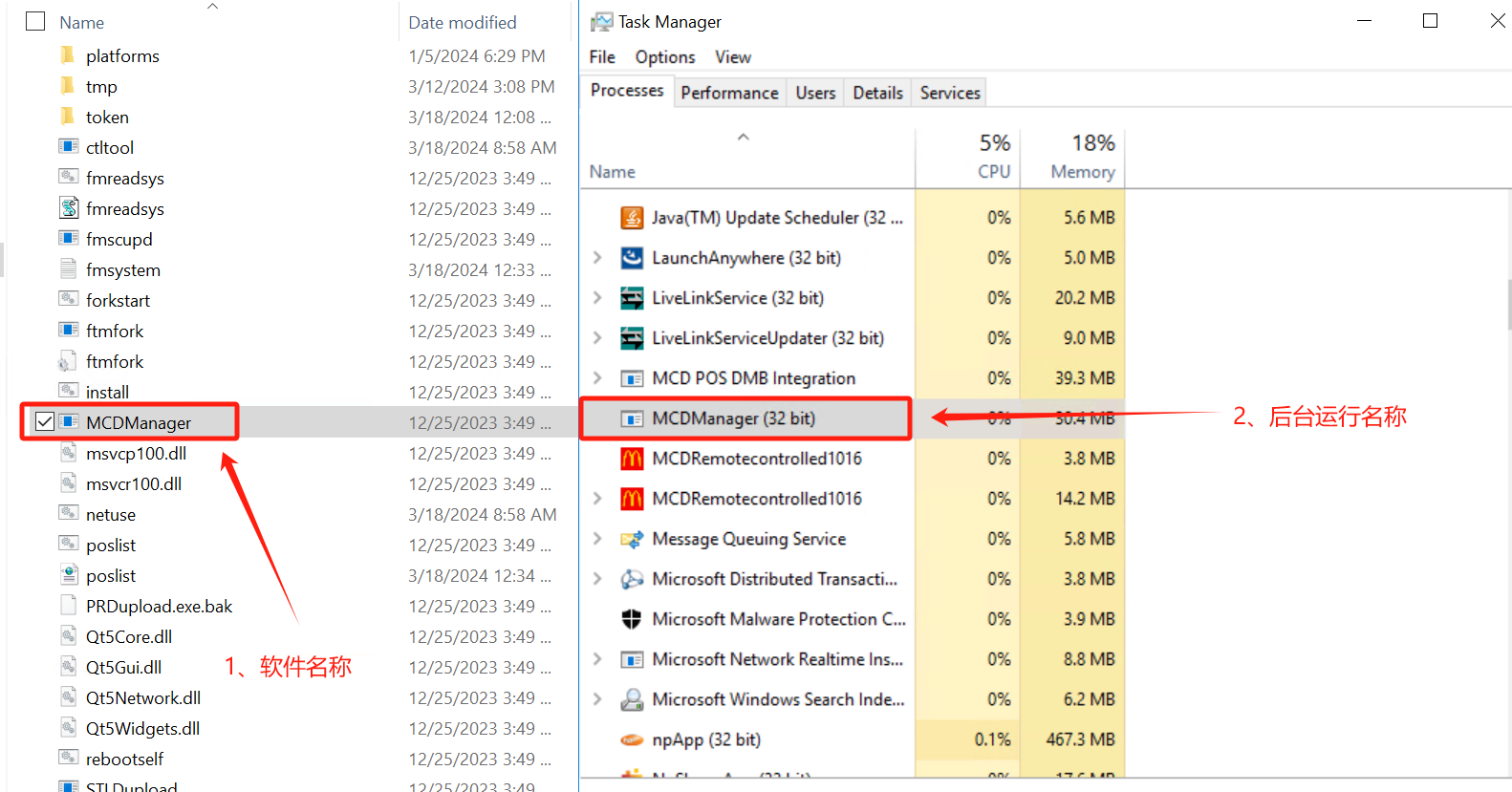Open the Options menu in Task Manager
The width and height of the screenshot is (1512, 792).
coord(665,57)
